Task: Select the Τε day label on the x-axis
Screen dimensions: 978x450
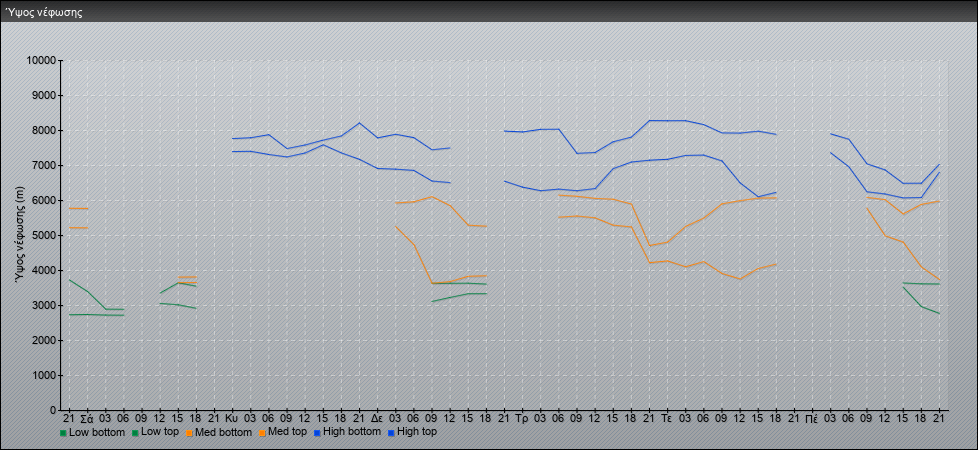Action: pyautogui.click(x=667, y=418)
